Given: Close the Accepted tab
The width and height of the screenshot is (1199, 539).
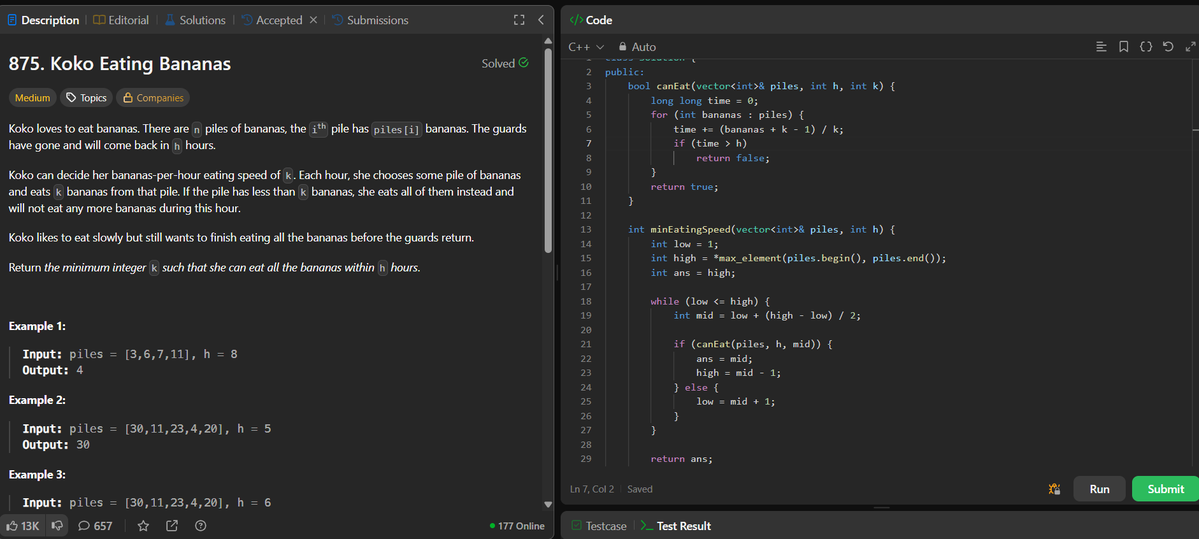Looking at the screenshot, I should point(314,20).
